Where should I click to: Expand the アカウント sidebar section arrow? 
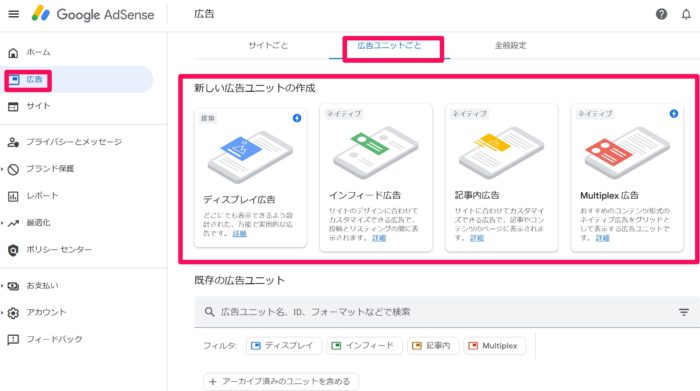pos(2,313)
